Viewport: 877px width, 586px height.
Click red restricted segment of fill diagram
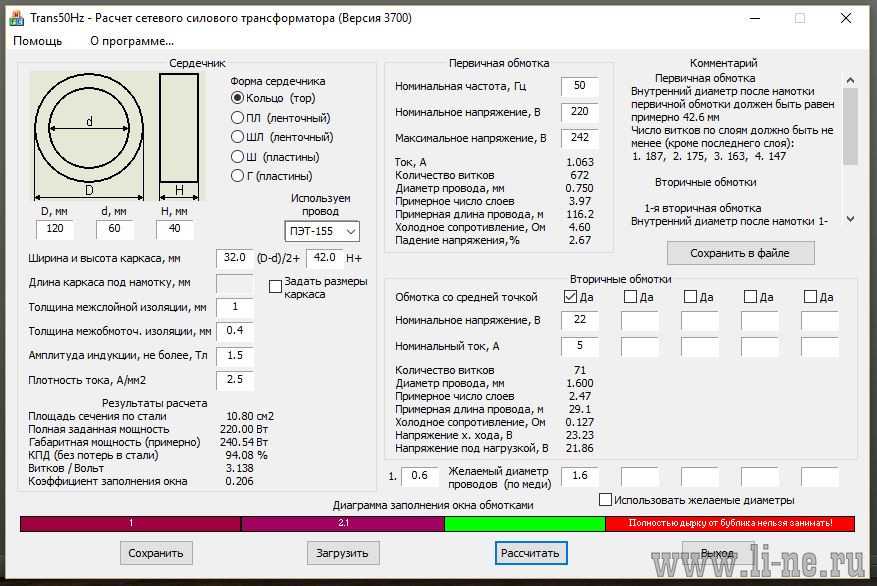pyautogui.click(x=730, y=523)
